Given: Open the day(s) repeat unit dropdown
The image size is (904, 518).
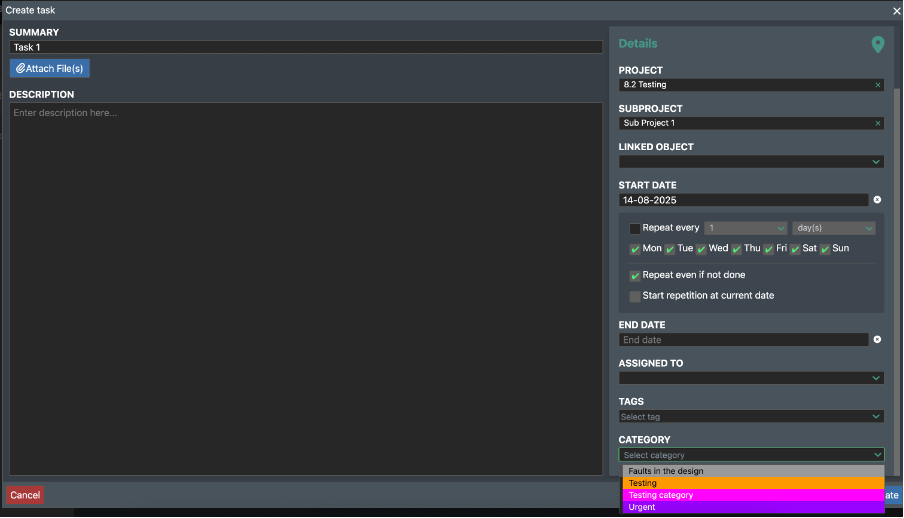Looking at the screenshot, I should click(x=834, y=228).
